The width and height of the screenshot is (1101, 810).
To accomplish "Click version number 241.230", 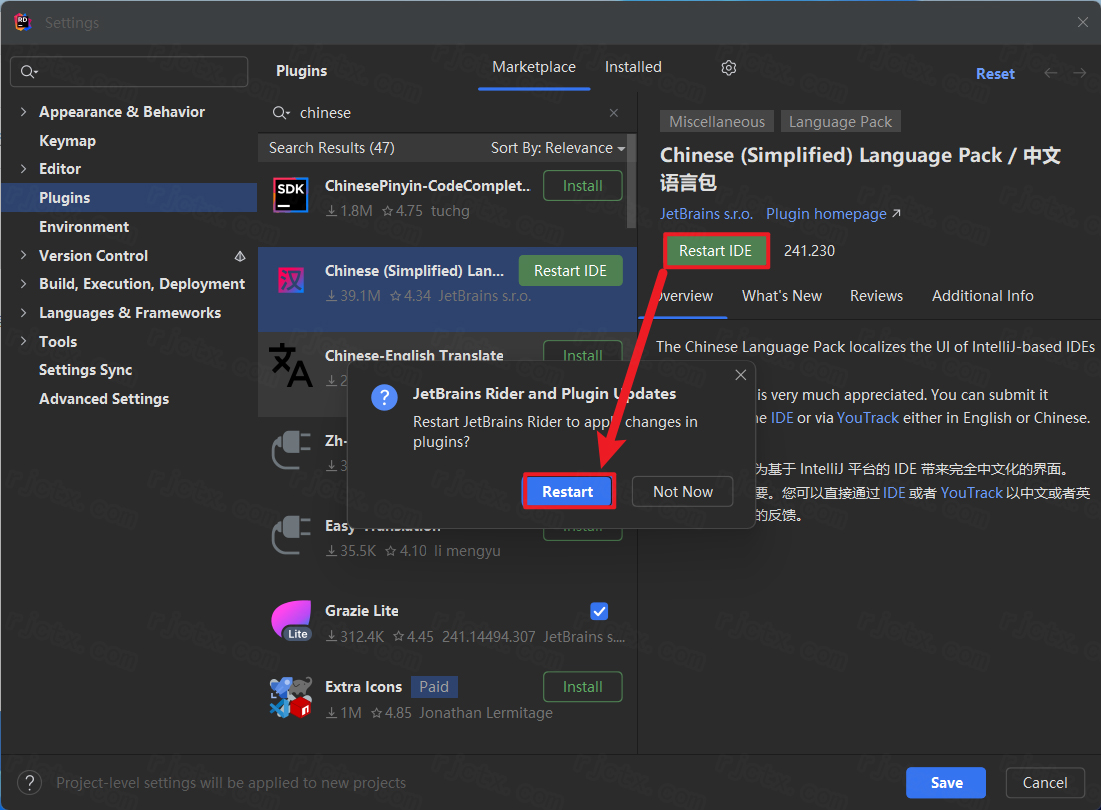I will pyautogui.click(x=809, y=251).
